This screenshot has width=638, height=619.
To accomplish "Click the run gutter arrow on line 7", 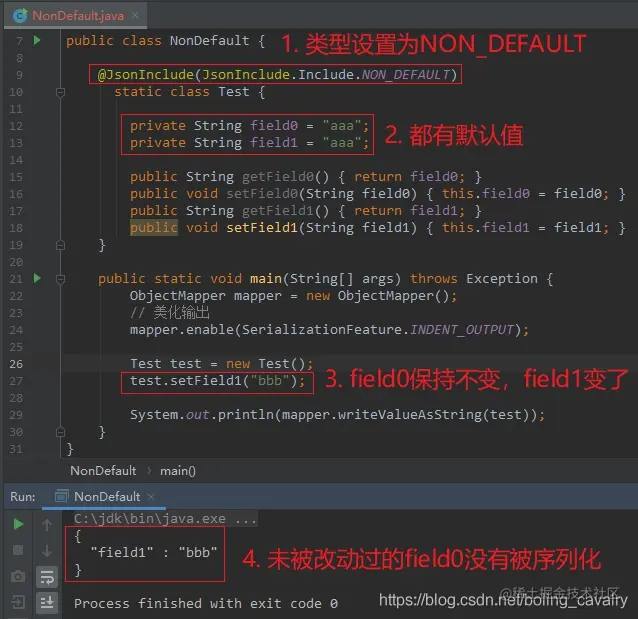I will point(37,40).
